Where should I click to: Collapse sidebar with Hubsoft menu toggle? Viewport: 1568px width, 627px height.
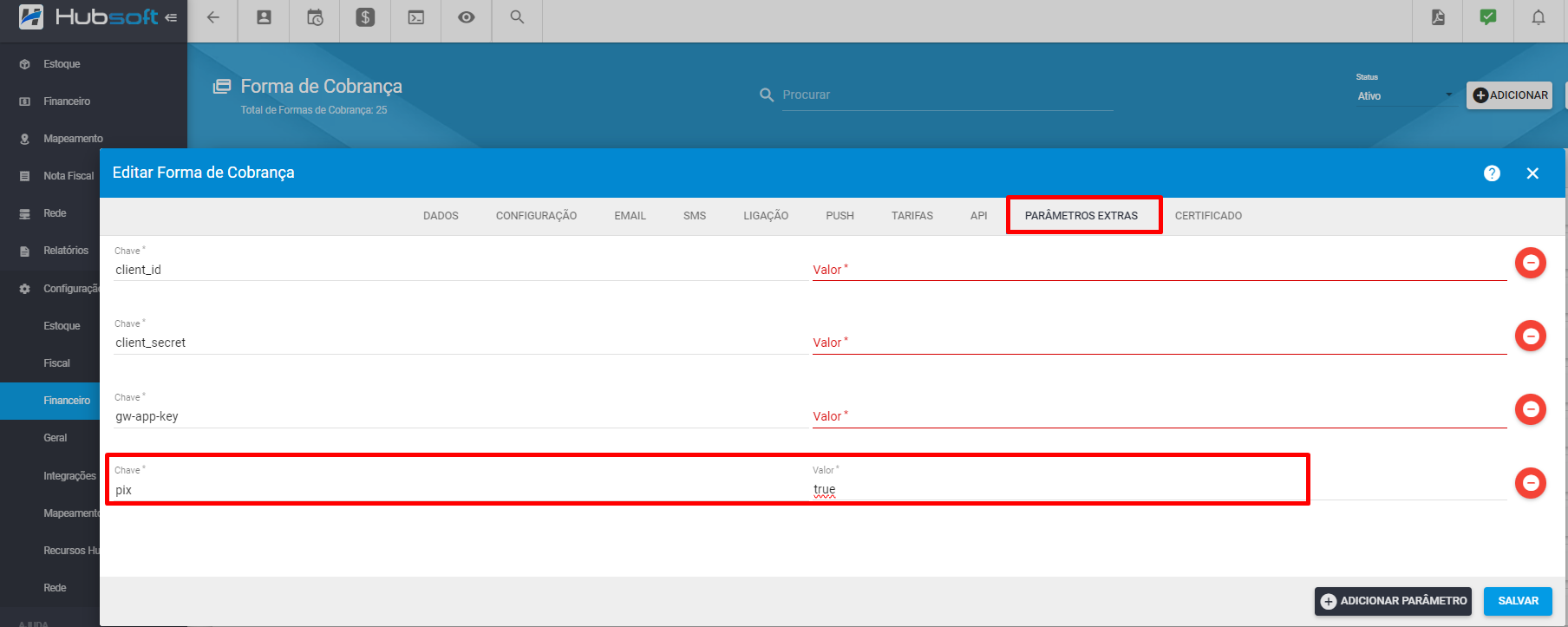(x=171, y=17)
